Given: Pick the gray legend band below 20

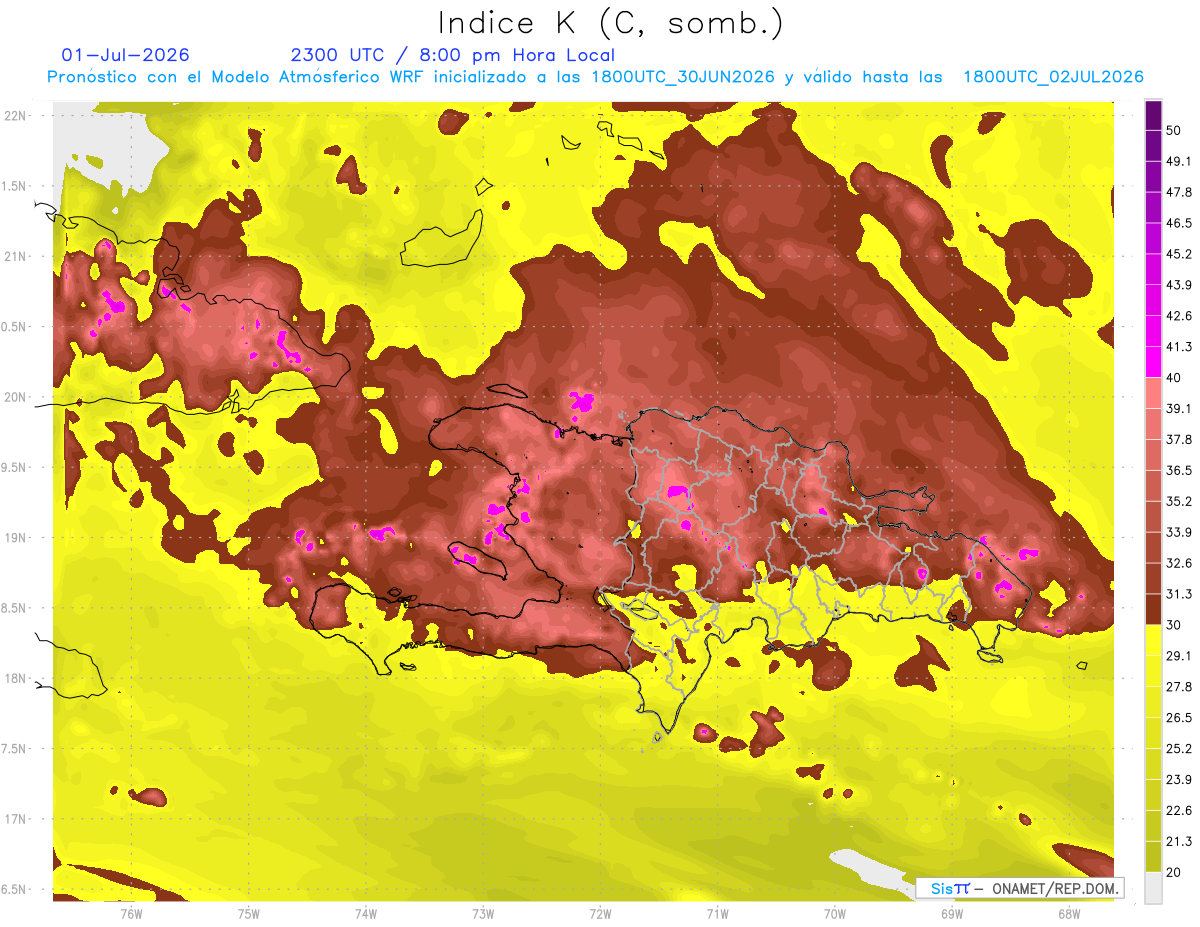Looking at the screenshot, I should [1153, 887].
